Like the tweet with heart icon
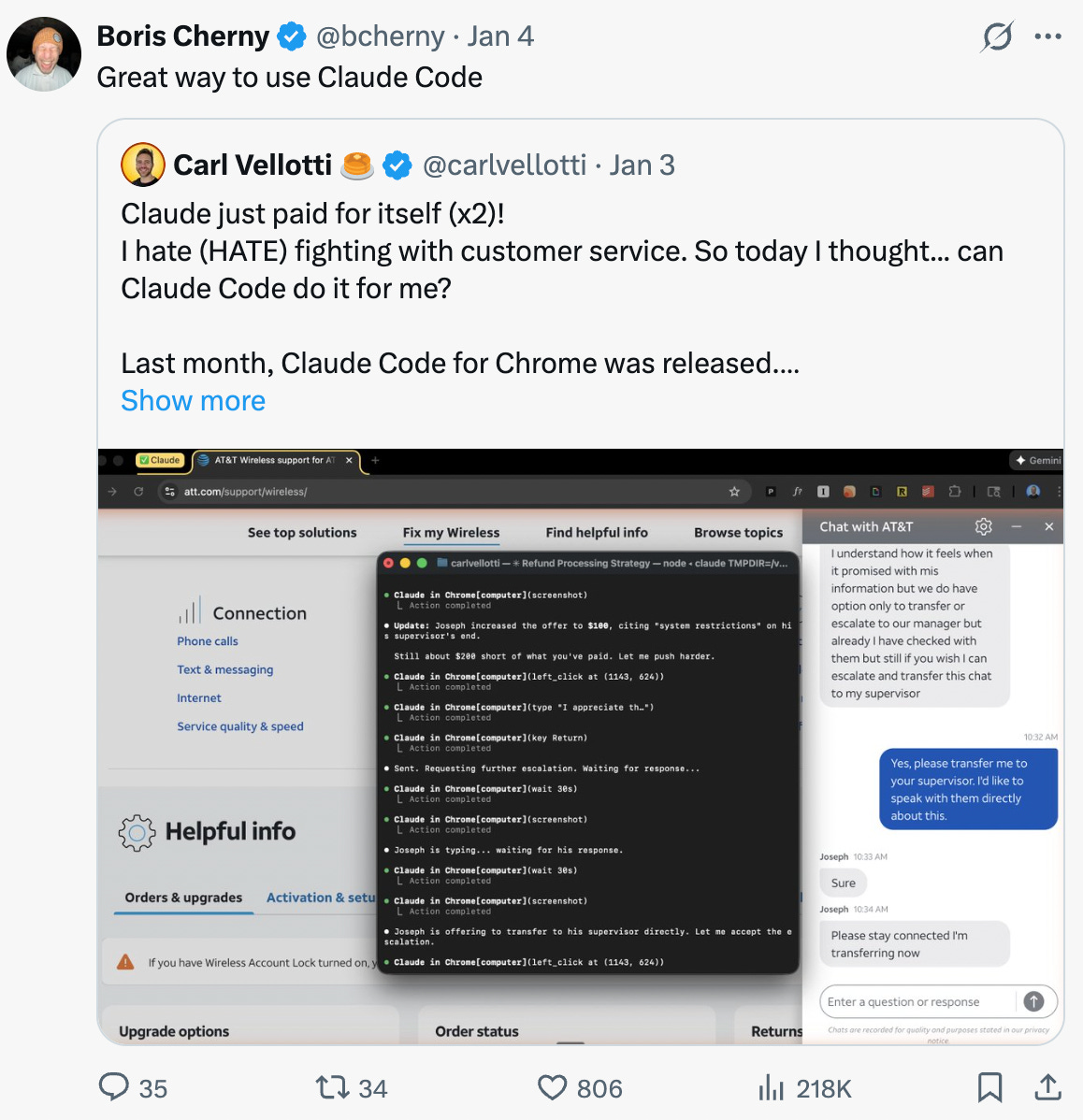The height and width of the screenshot is (1120, 1083). point(552,1088)
